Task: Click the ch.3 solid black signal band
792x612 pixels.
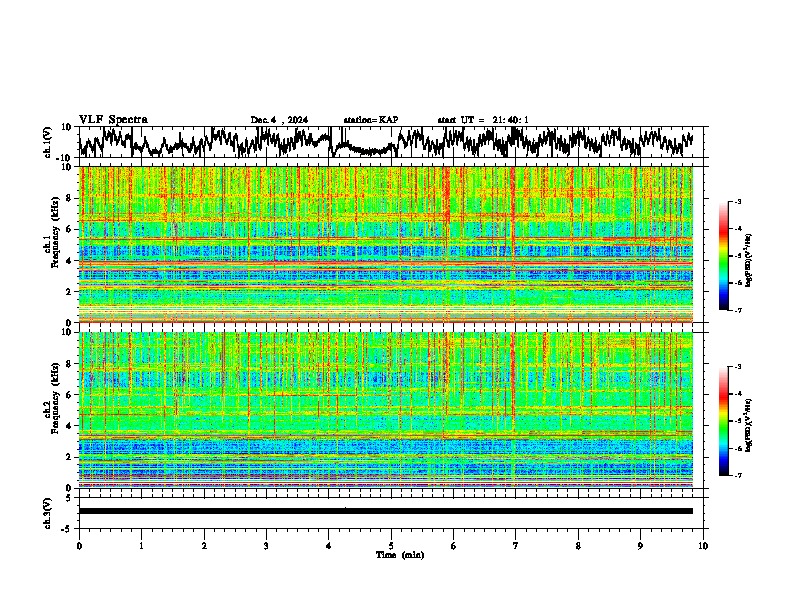Action: point(386,511)
